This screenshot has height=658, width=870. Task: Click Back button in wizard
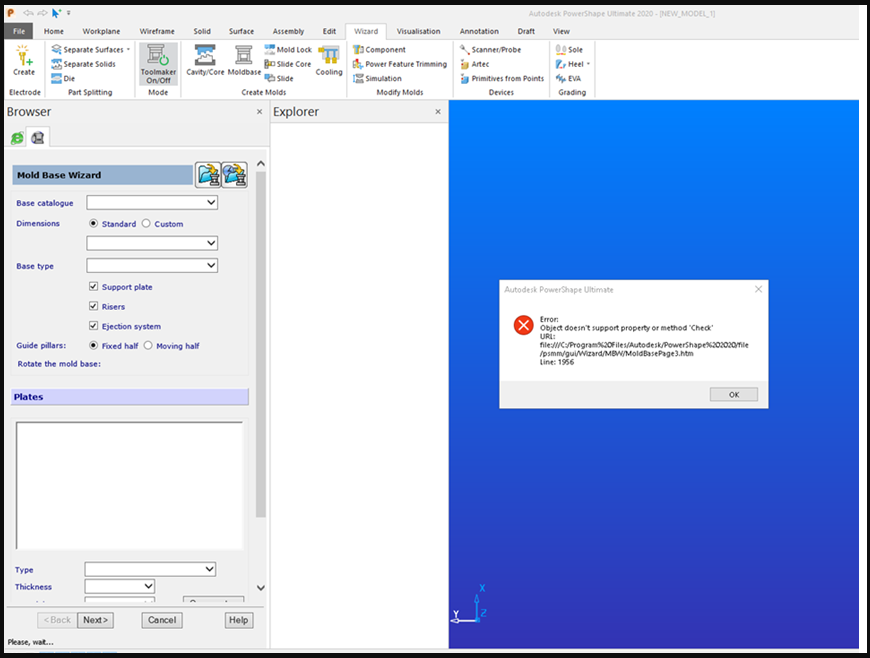click(58, 620)
